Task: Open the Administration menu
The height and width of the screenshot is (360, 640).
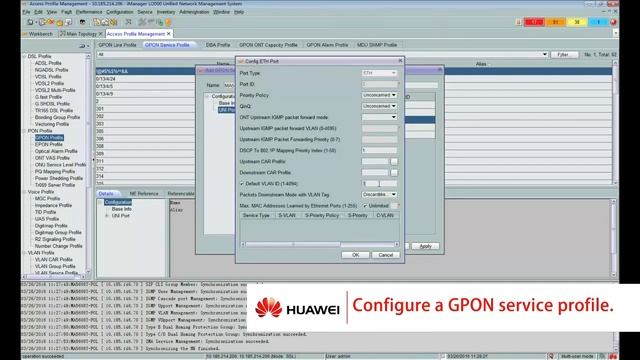Action: coord(194,12)
